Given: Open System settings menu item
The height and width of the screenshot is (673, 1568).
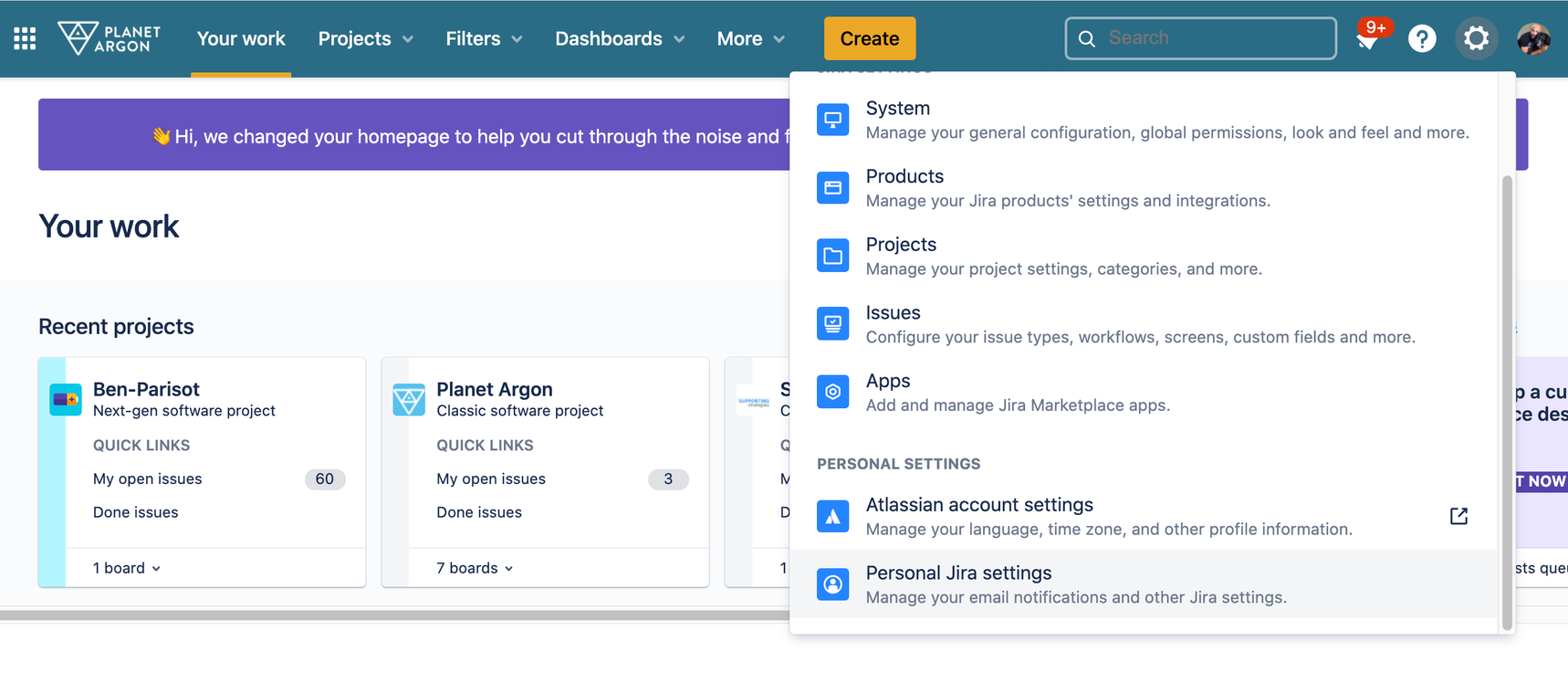Looking at the screenshot, I should 1144,120.
